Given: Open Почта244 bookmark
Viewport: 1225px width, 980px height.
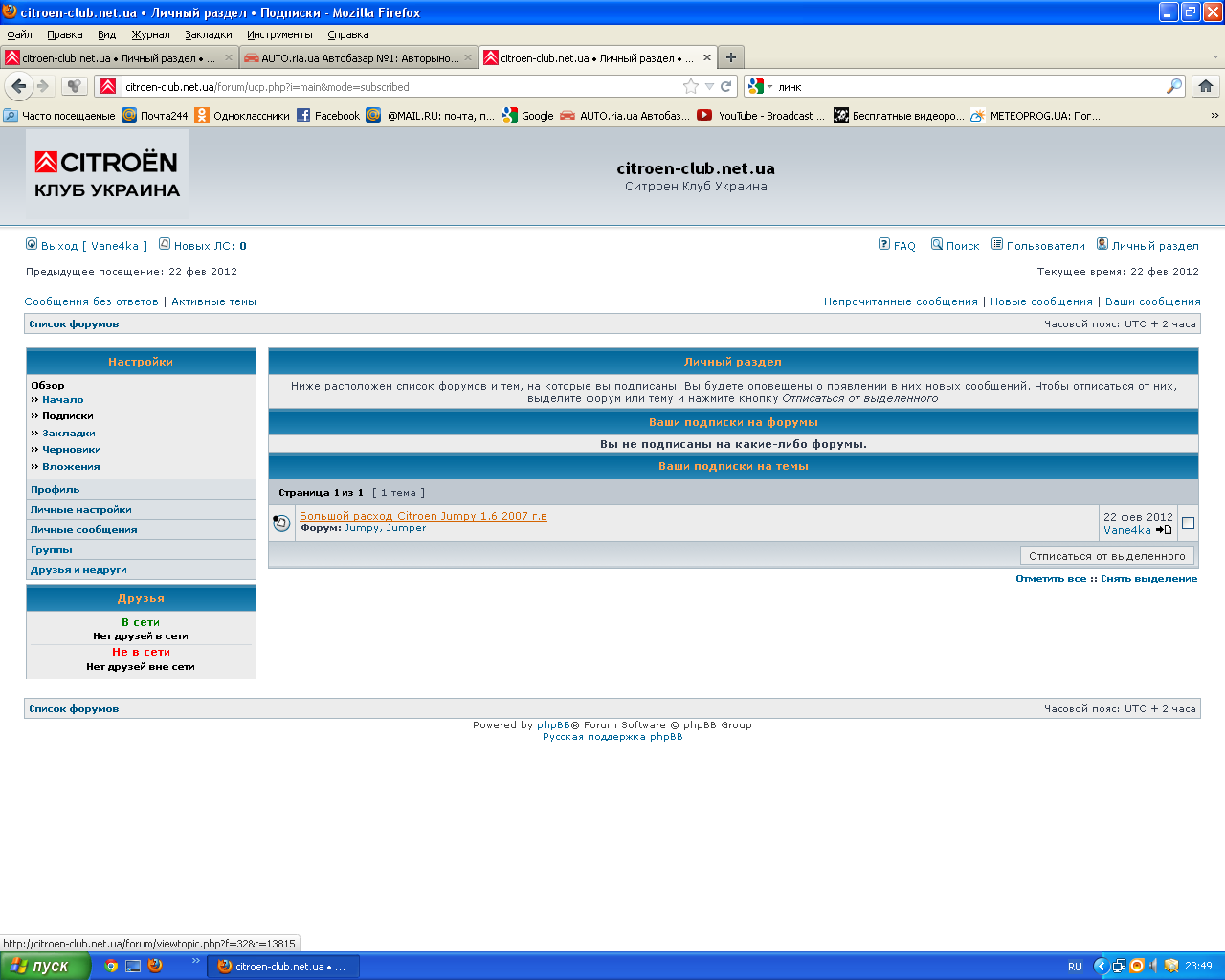Looking at the screenshot, I should tap(155, 115).
